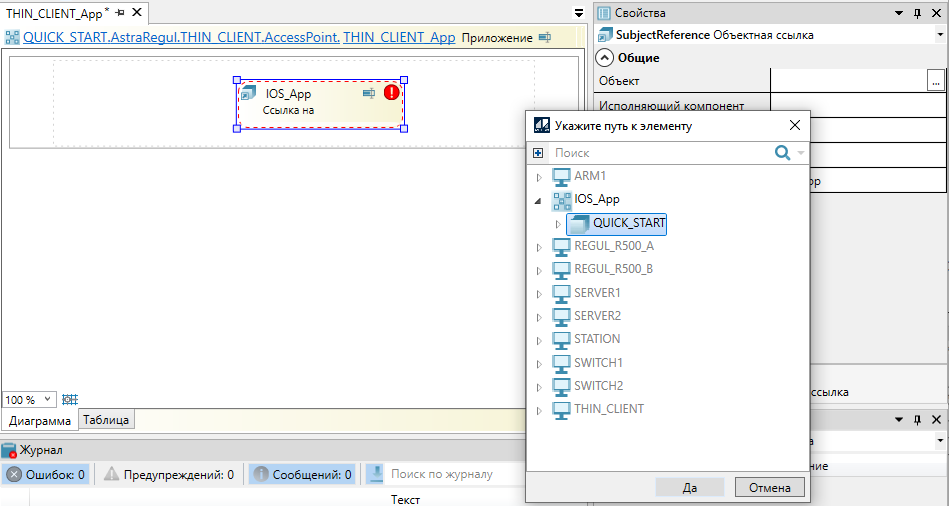
Task: Toggle the Ошибок: 0 errors filter
Action: [46, 474]
